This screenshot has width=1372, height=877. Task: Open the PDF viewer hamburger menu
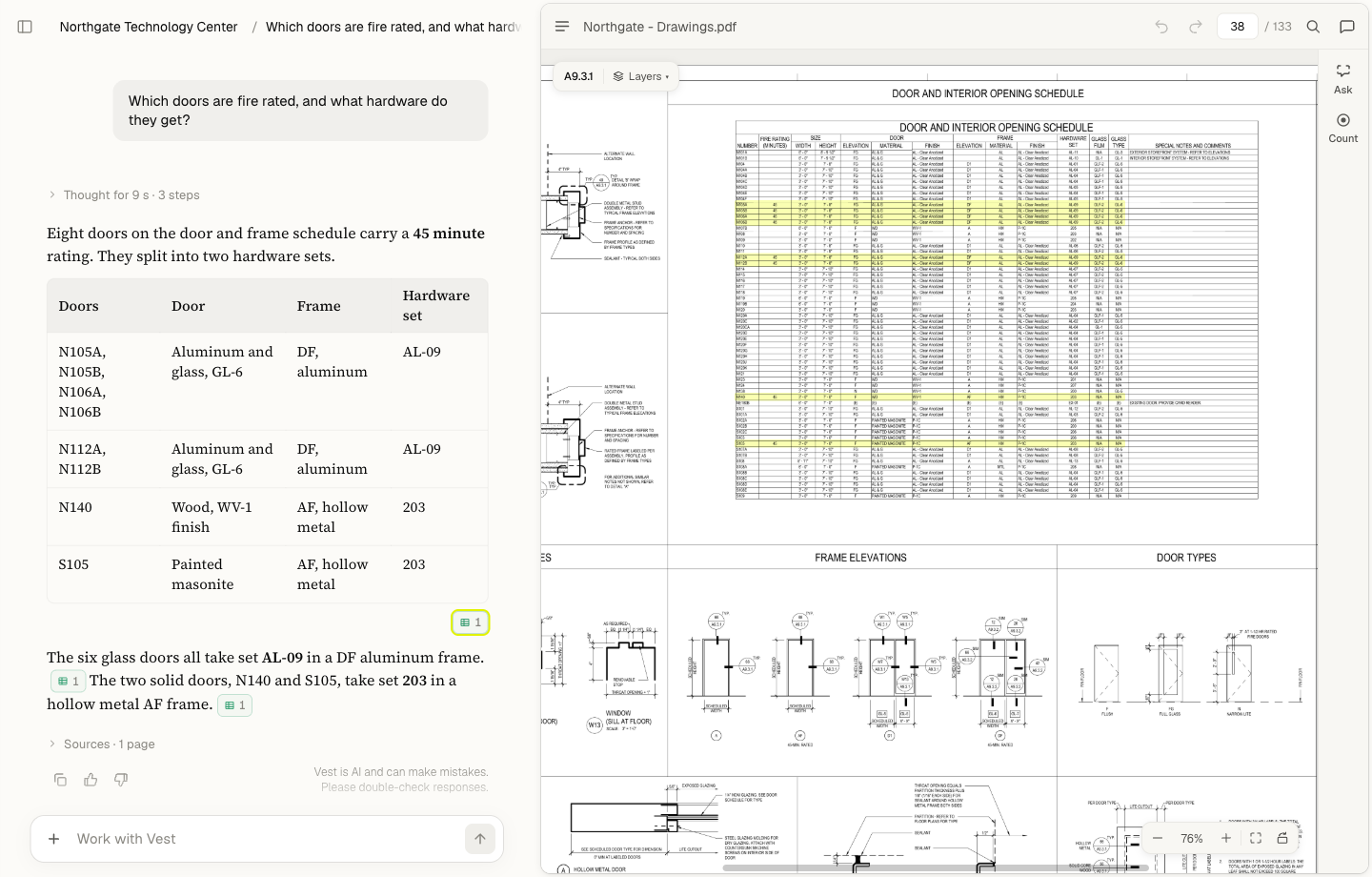tap(562, 27)
